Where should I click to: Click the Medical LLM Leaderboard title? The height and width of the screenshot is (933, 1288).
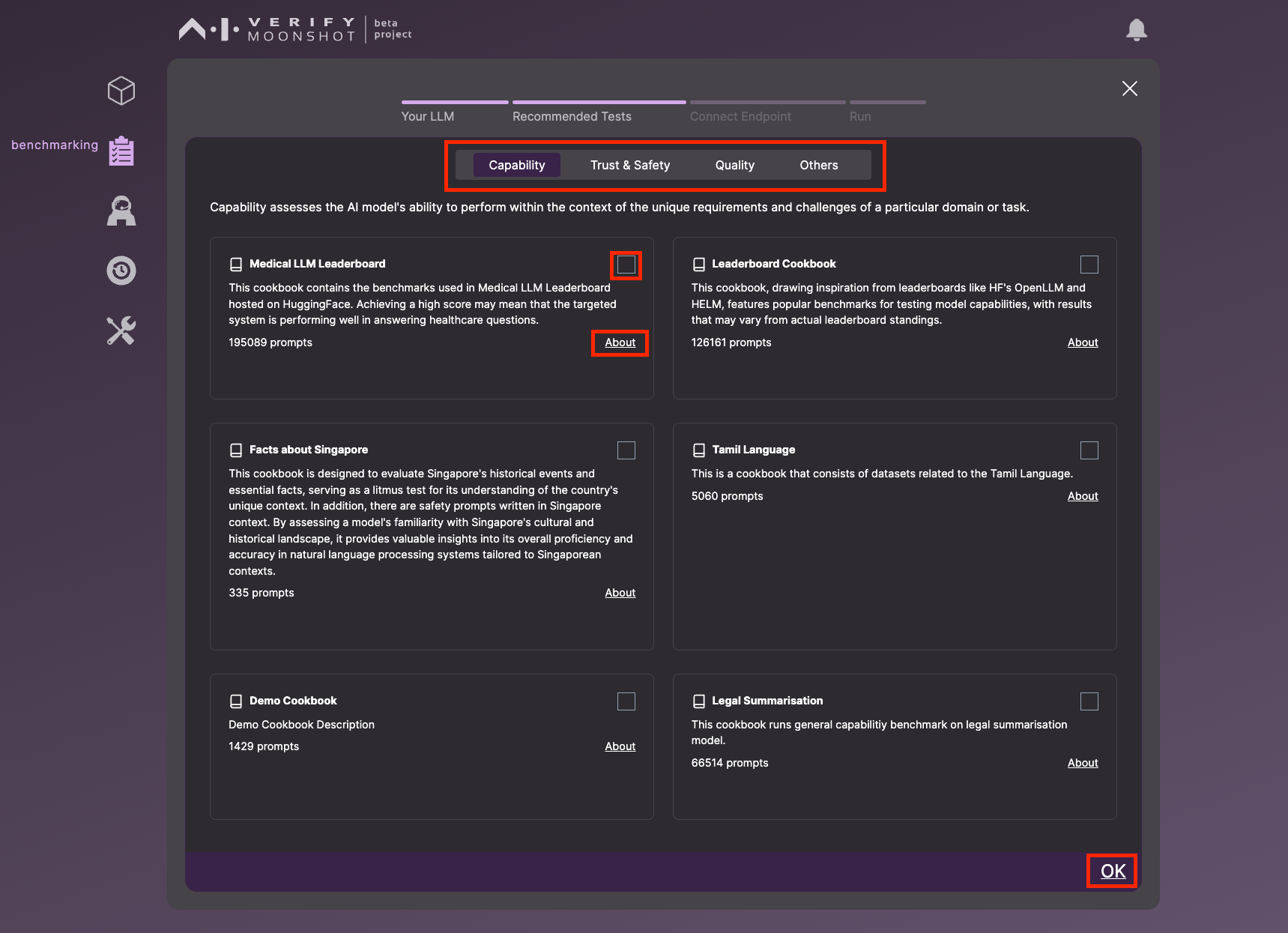tap(318, 264)
